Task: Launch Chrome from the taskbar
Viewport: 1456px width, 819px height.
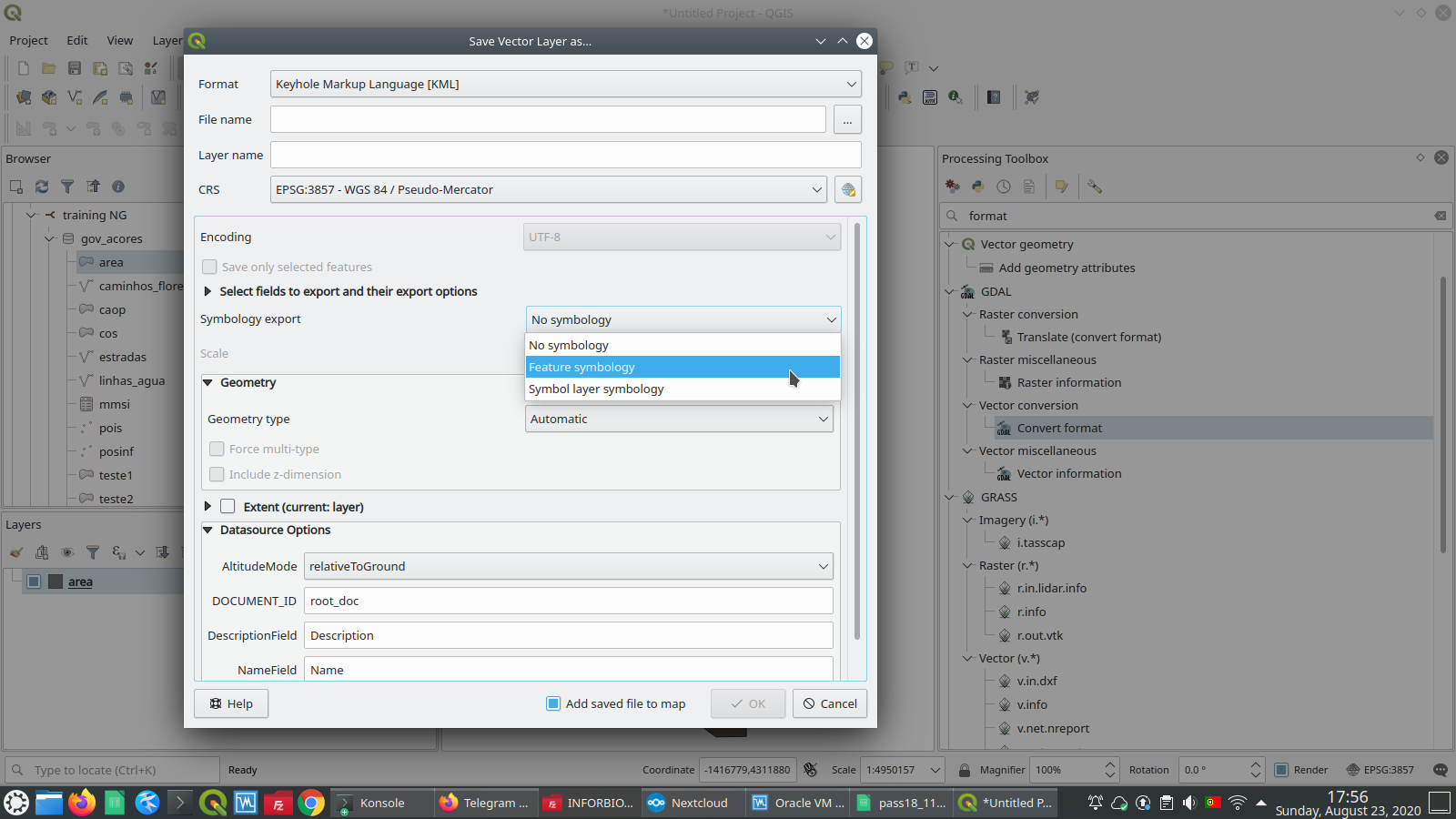Action: (311, 803)
